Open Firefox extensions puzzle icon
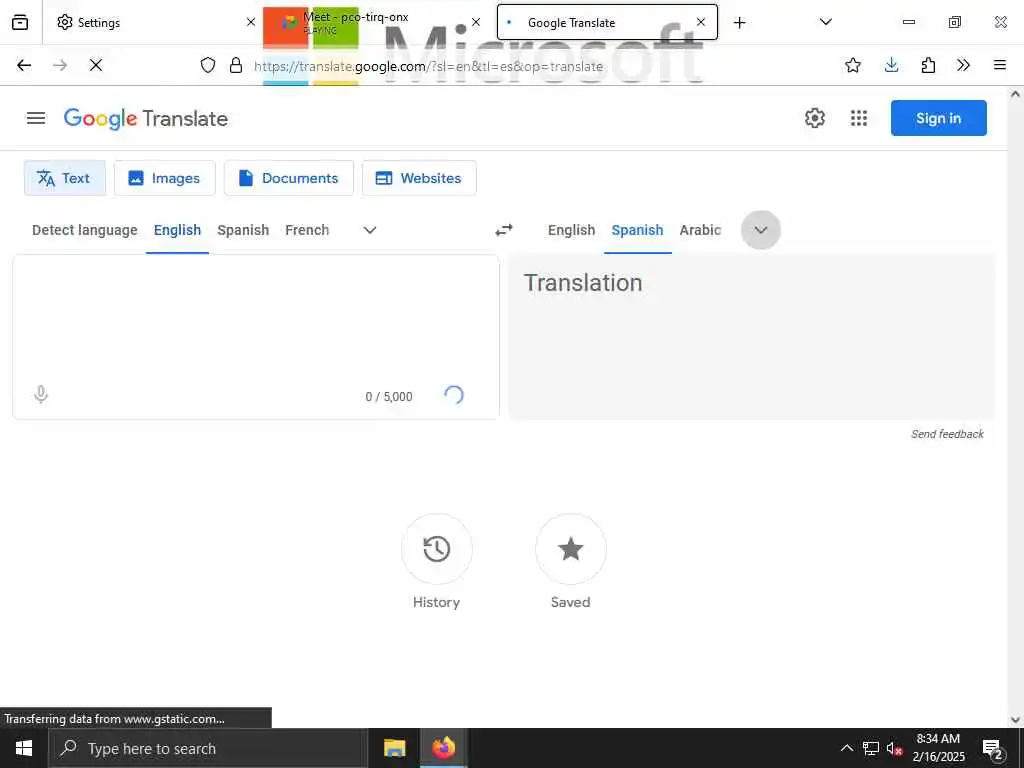1024x768 pixels. (928, 65)
